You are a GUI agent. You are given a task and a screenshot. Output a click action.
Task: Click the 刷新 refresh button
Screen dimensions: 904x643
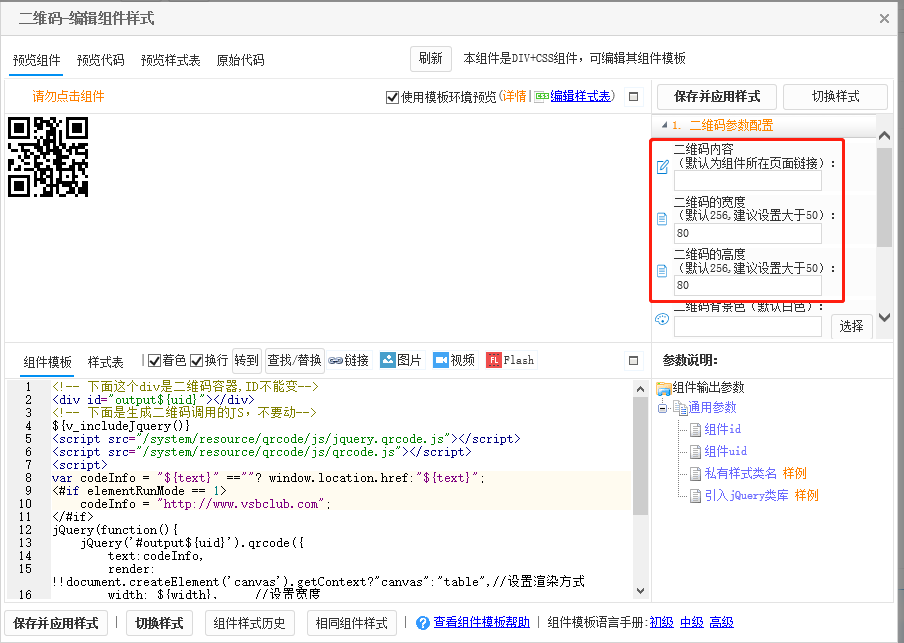click(x=431, y=59)
